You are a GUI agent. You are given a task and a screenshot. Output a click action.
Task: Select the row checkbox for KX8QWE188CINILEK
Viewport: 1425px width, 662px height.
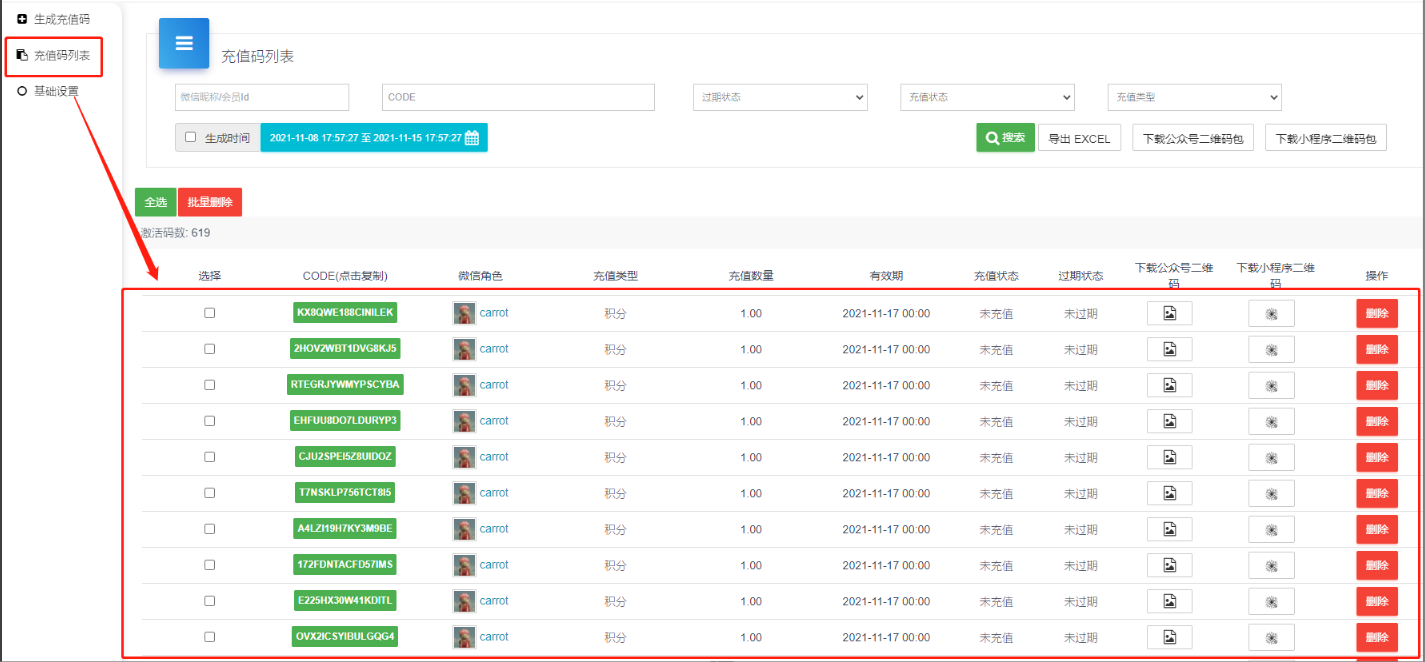click(209, 313)
